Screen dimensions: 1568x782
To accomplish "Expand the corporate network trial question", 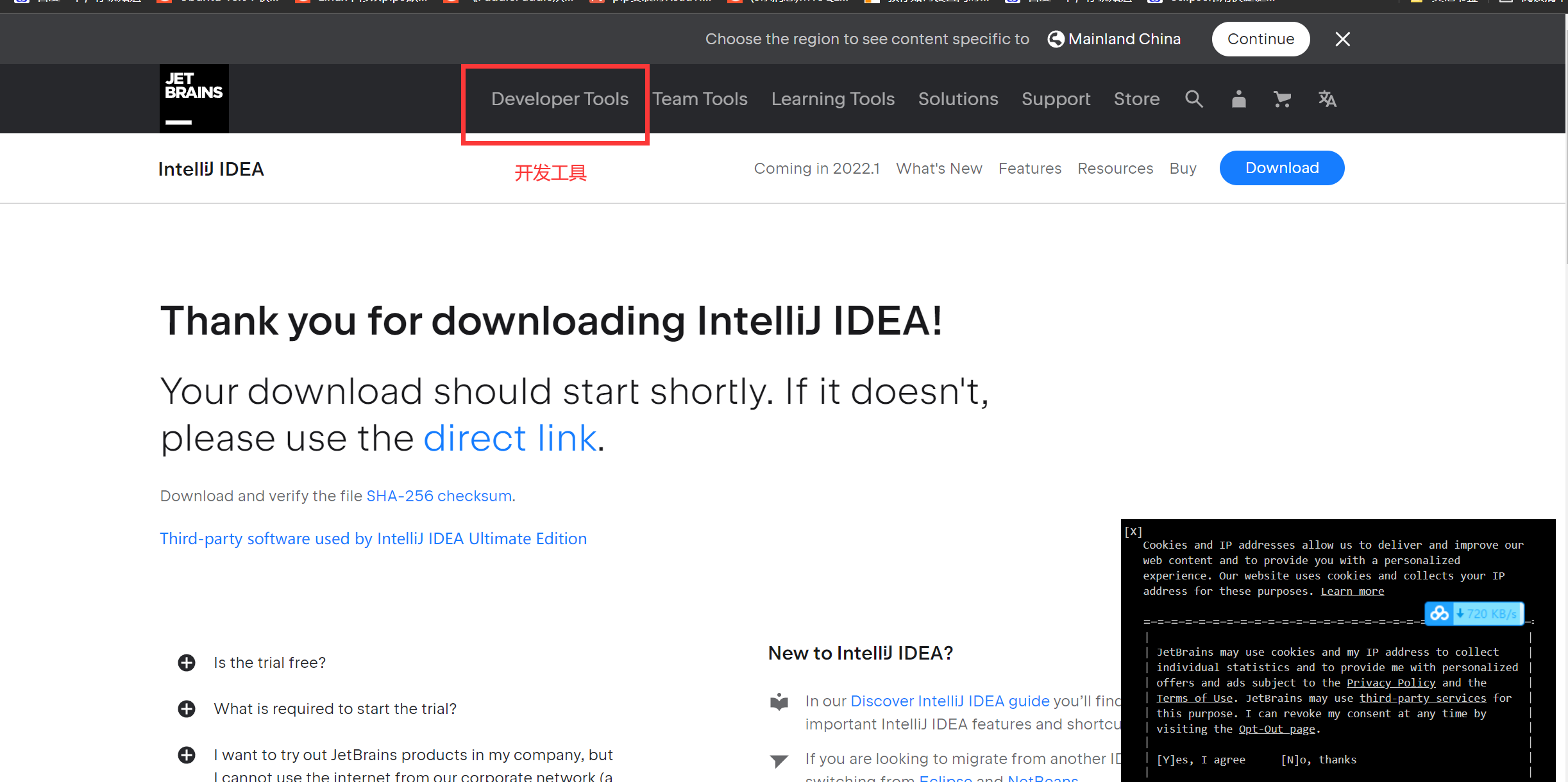I will (186, 755).
